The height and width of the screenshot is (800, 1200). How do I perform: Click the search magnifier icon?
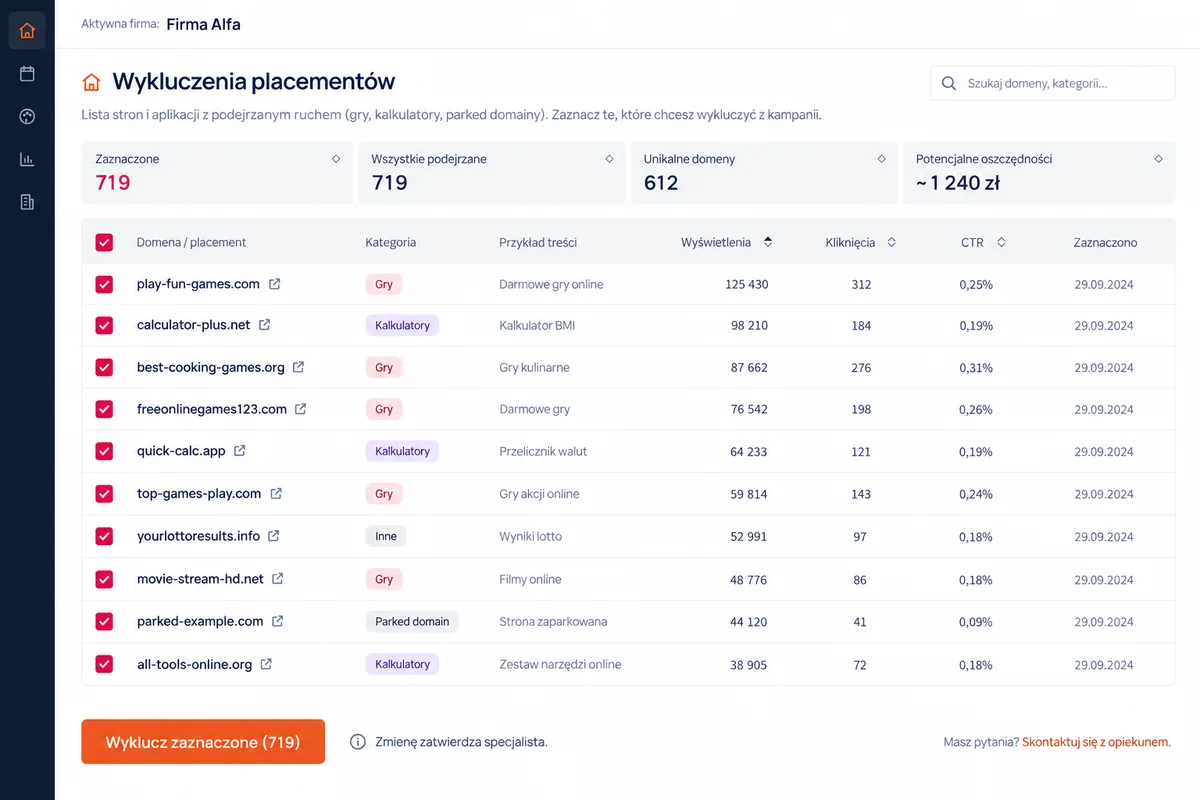click(x=949, y=83)
